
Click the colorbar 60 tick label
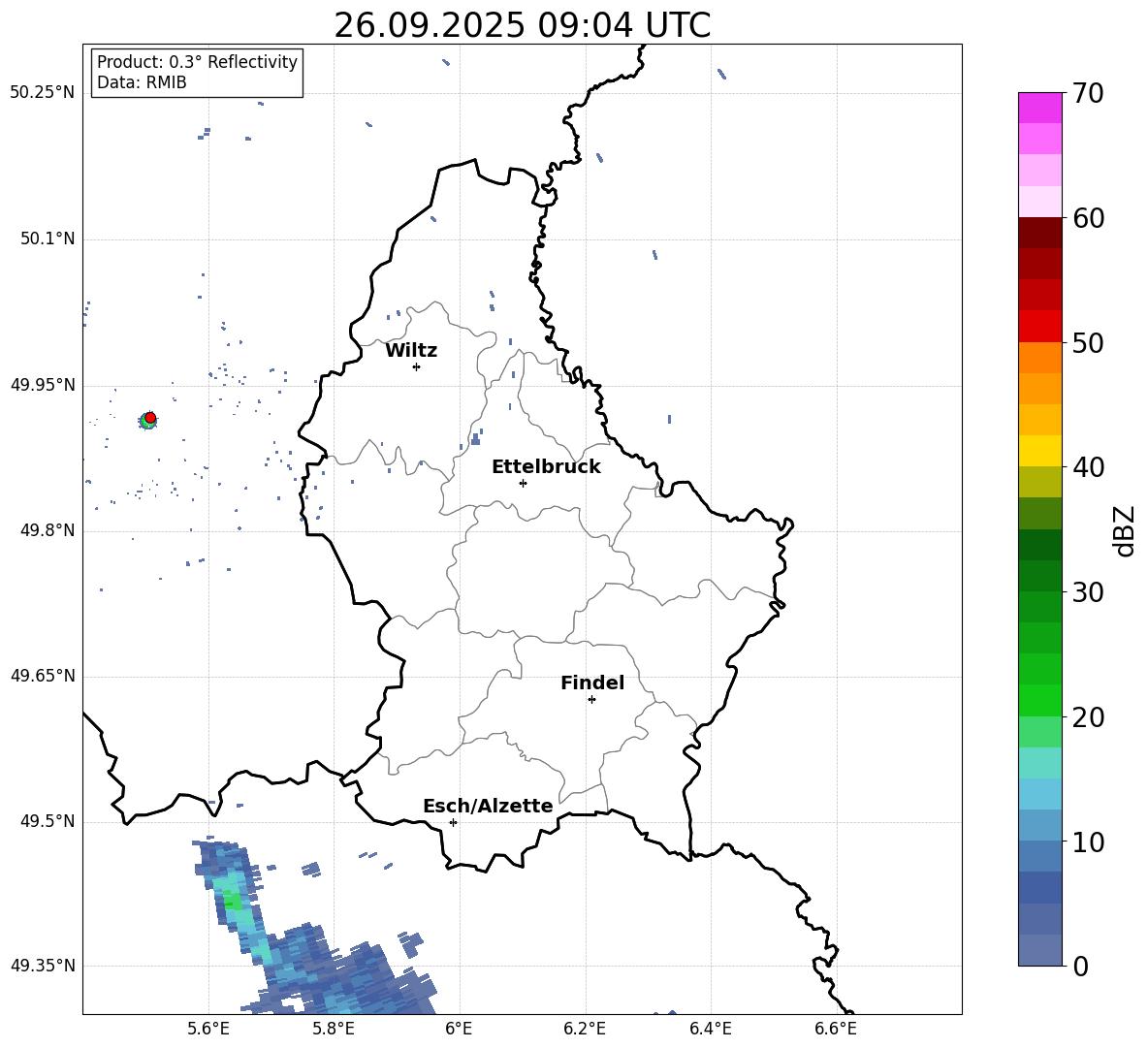click(1089, 218)
